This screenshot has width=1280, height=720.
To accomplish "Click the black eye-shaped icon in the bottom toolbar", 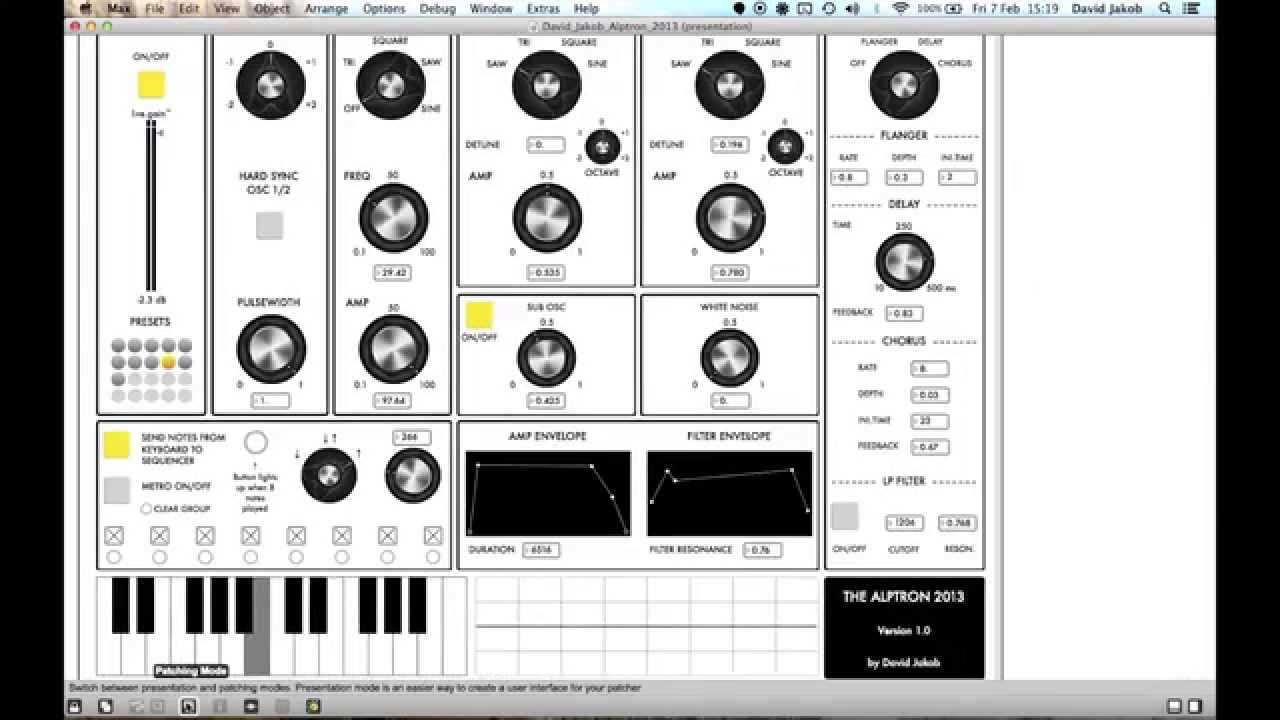I will 251,706.
